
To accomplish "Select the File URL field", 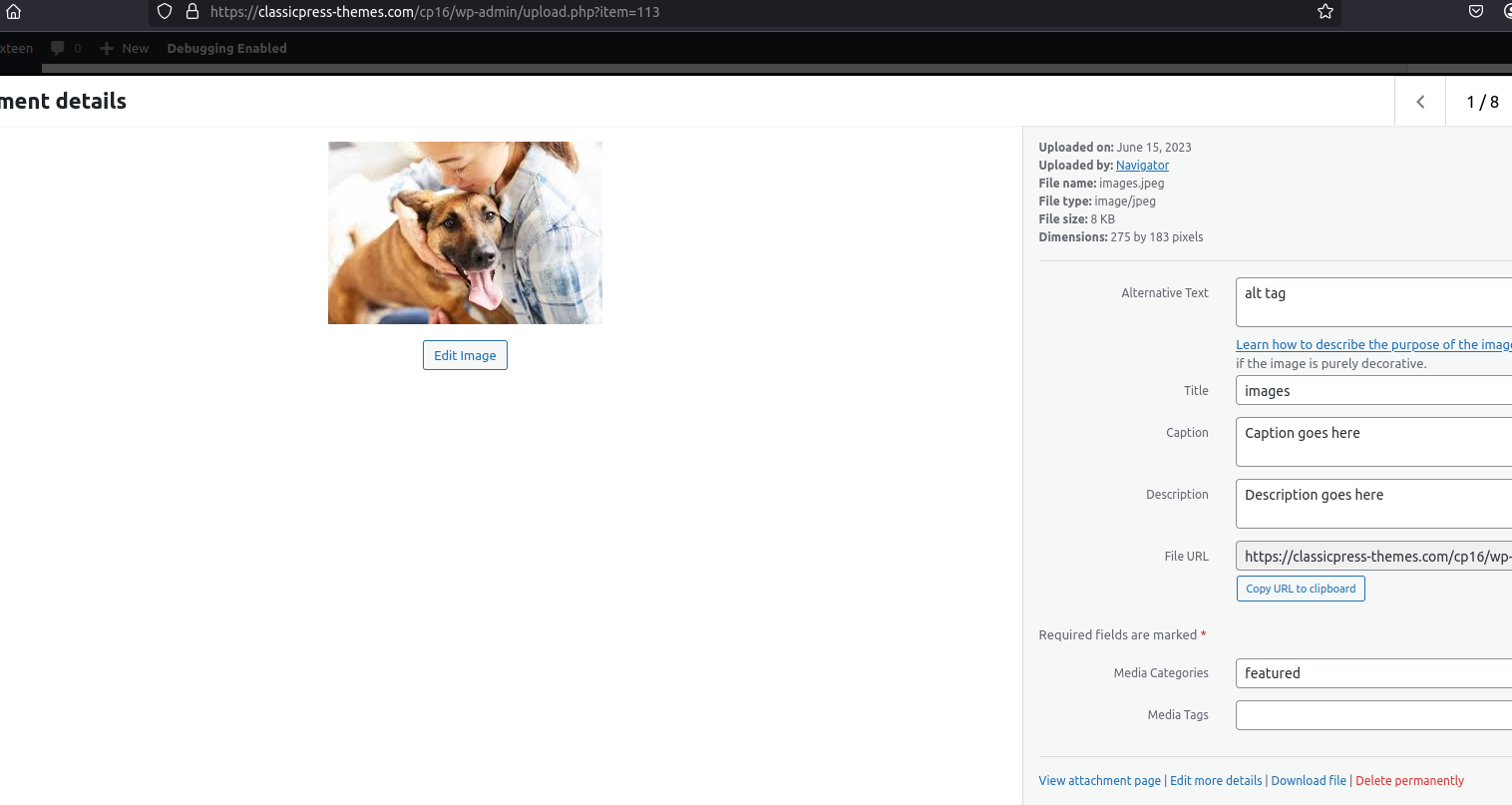I will (x=1373, y=556).
